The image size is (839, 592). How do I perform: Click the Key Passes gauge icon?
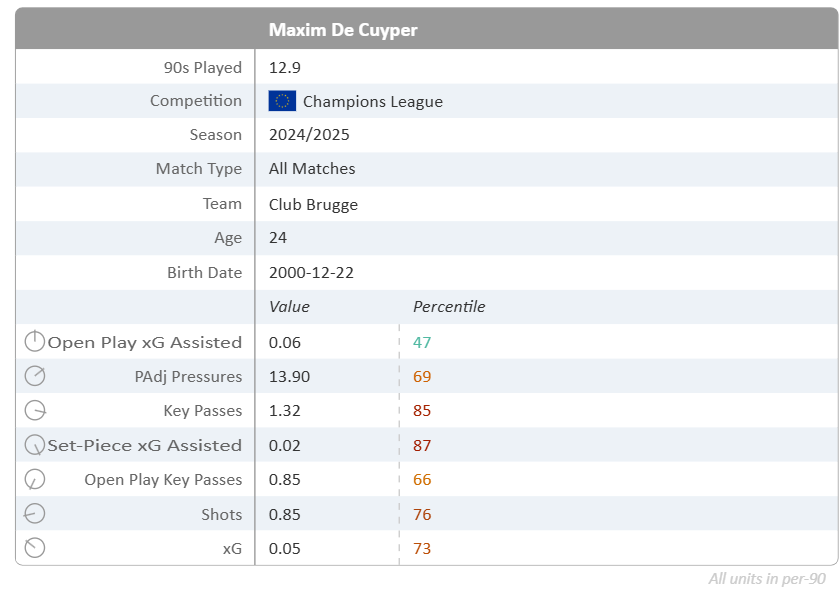click(x=34, y=411)
